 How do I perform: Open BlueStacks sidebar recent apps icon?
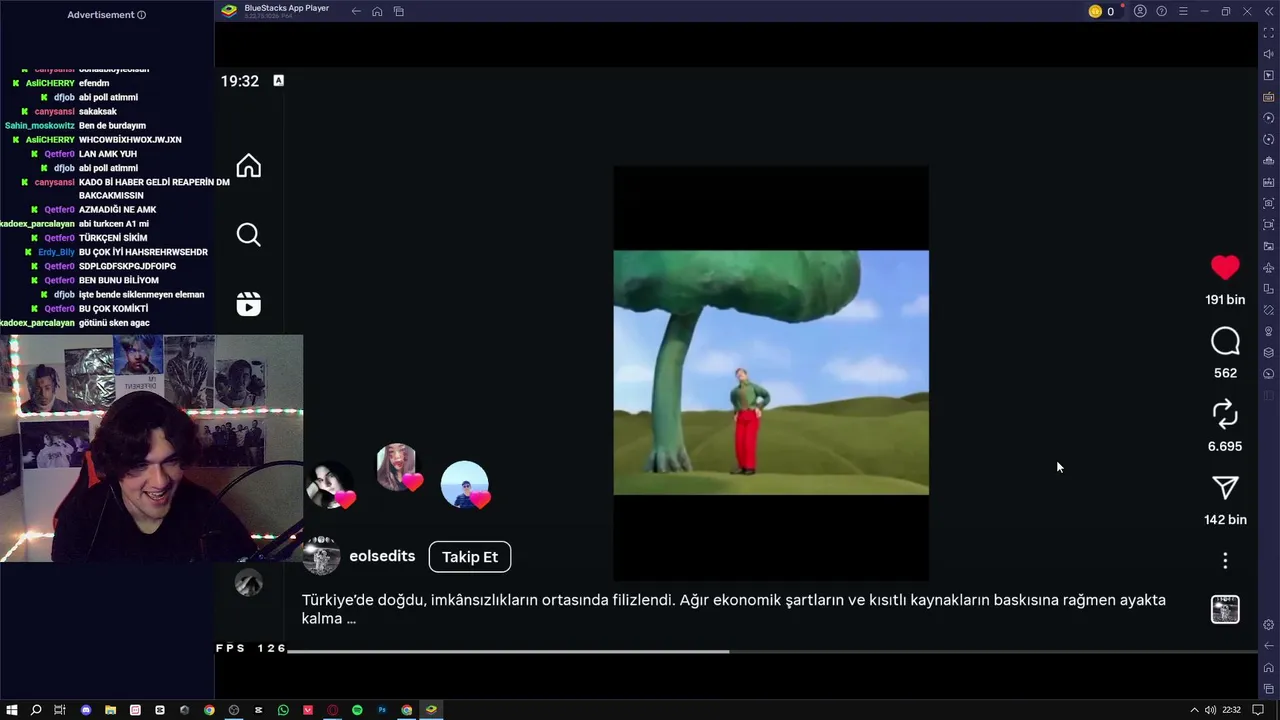pyautogui.click(x=1269, y=688)
